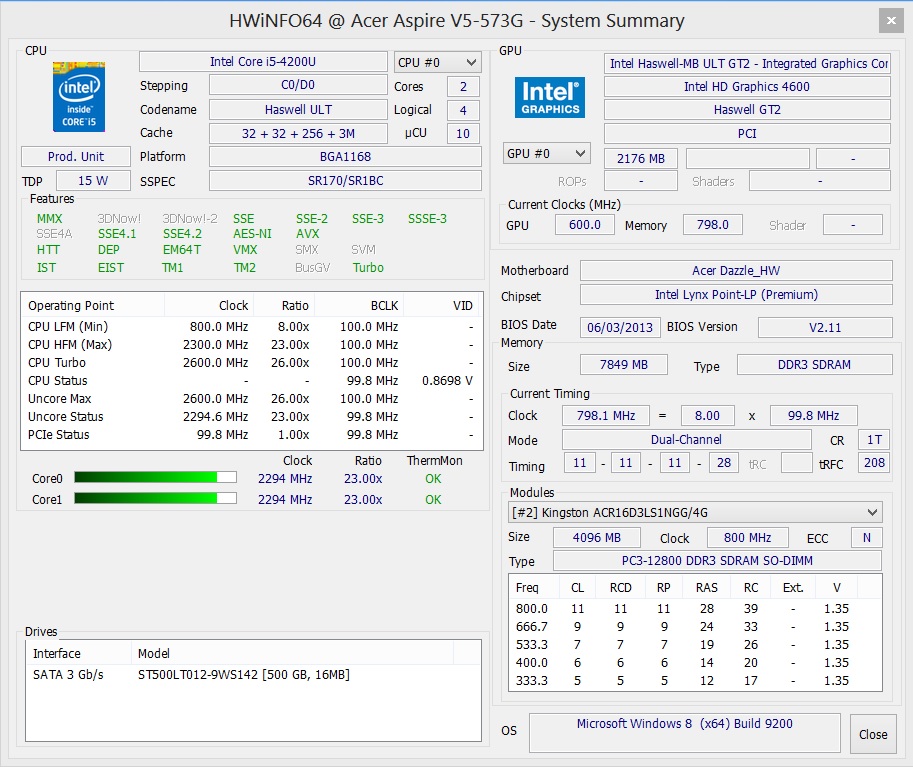Click the Dual-Channel mode field
This screenshot has height=767, width=913.
click(686, 439)
